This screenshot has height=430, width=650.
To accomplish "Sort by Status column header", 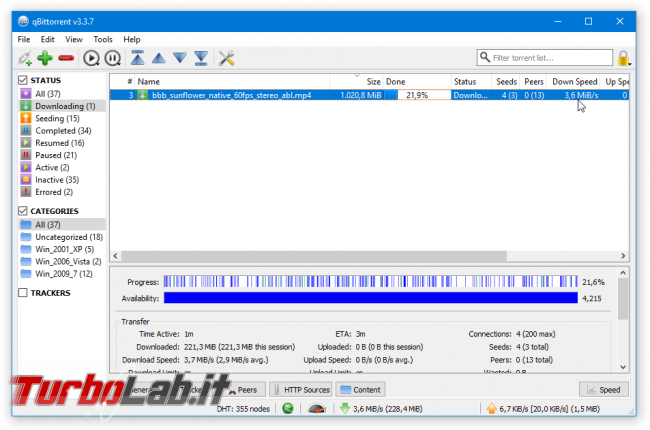I will (x=471, y=82).
